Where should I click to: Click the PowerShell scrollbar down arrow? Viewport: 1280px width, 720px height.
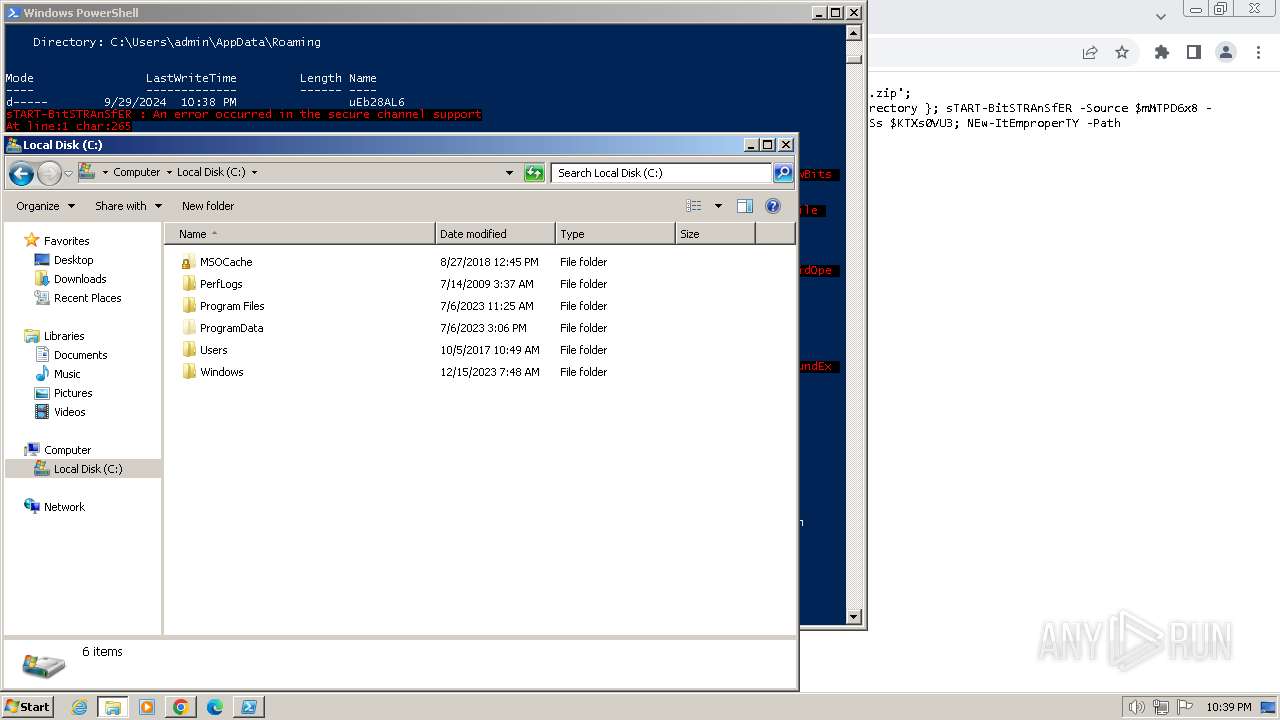pos(854,617)
